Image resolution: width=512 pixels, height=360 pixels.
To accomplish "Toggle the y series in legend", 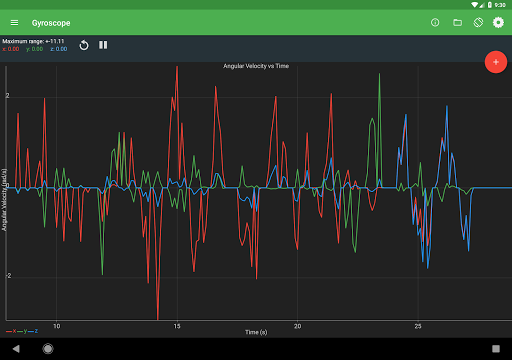I will pyautogui.click(x=22, y=331).
